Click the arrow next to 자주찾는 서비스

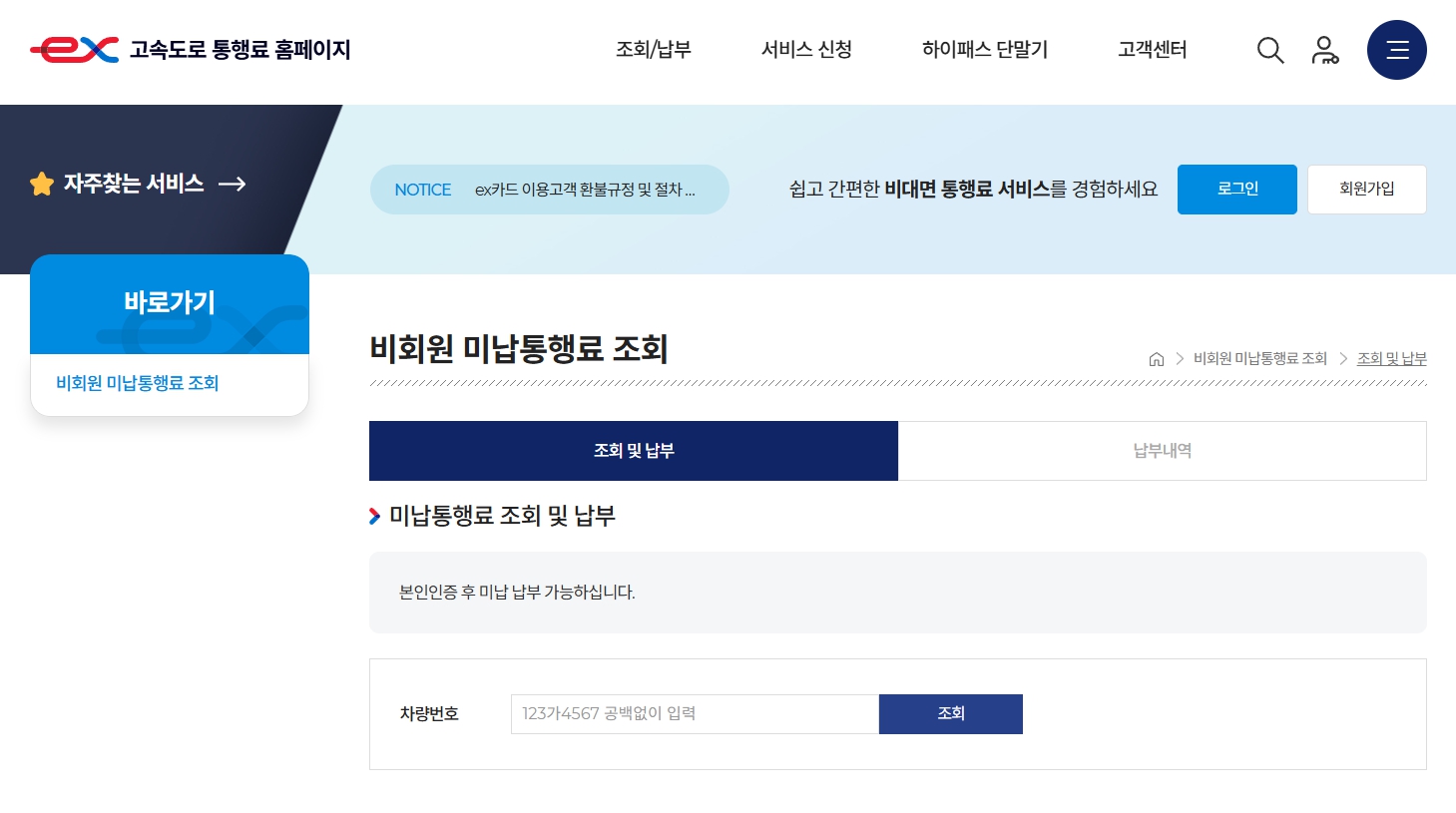(x=234, y=184)
